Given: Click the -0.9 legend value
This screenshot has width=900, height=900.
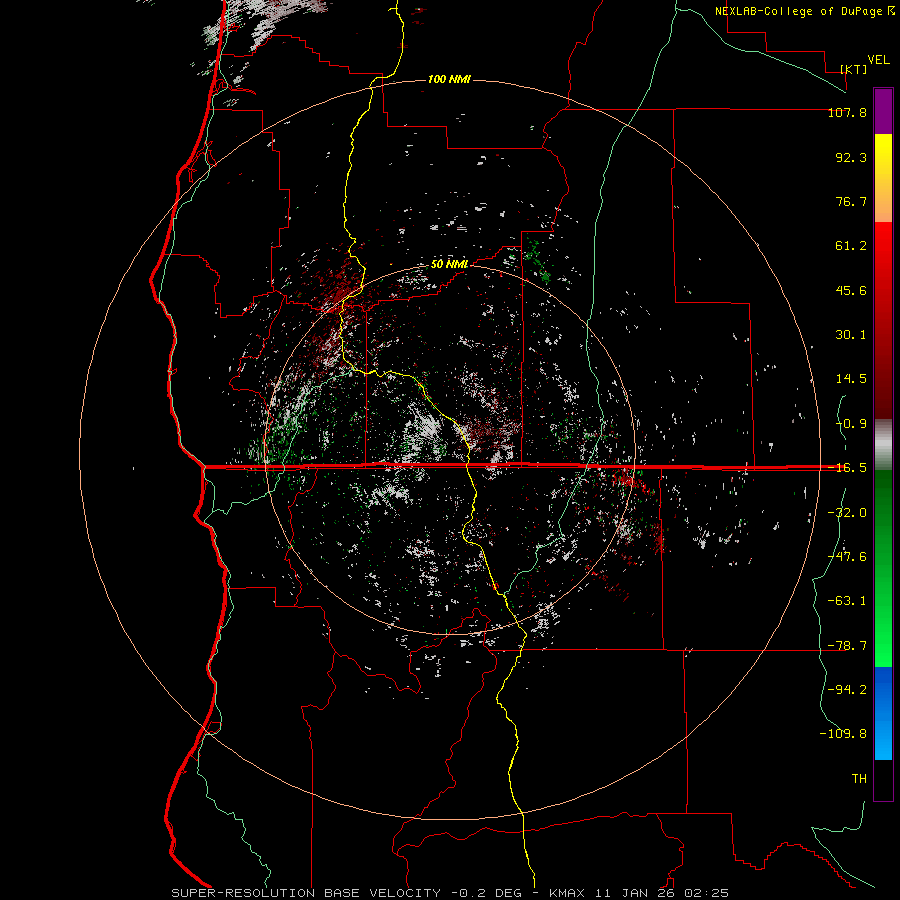Looking at the screenshot, I should coord(851,424).
